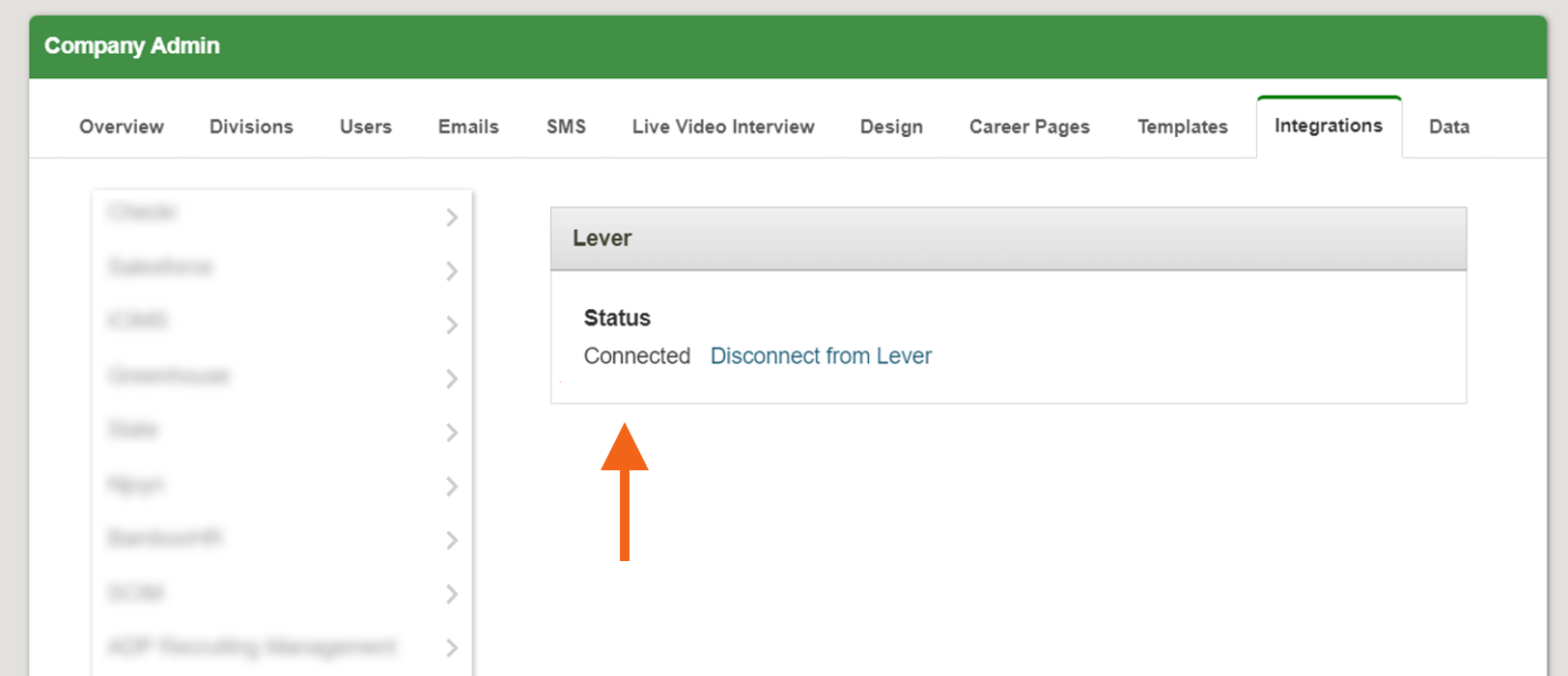Go to the Career Pages tab

point(1029,127)
